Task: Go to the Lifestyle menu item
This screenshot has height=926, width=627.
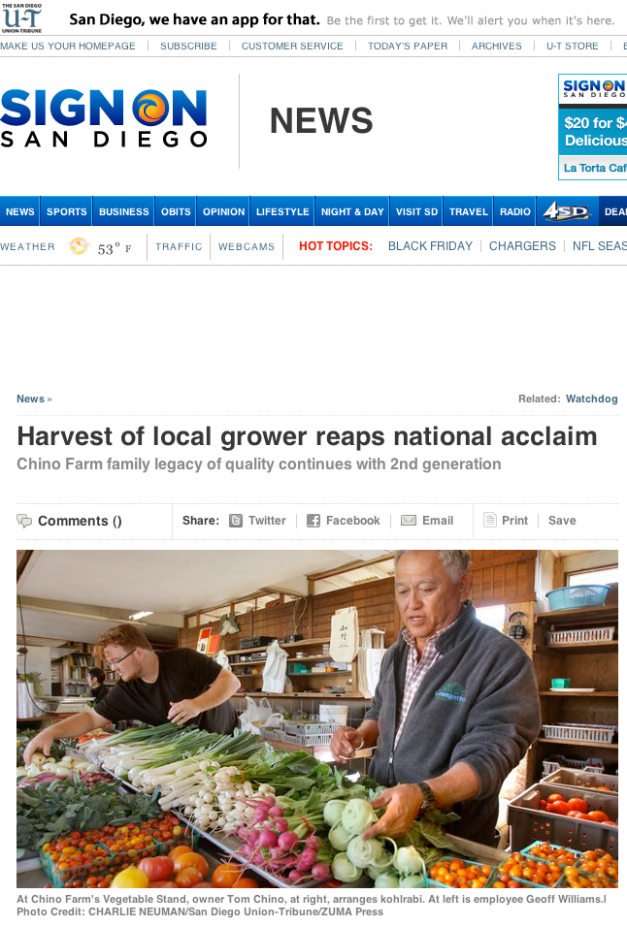Action: [282, 211]
